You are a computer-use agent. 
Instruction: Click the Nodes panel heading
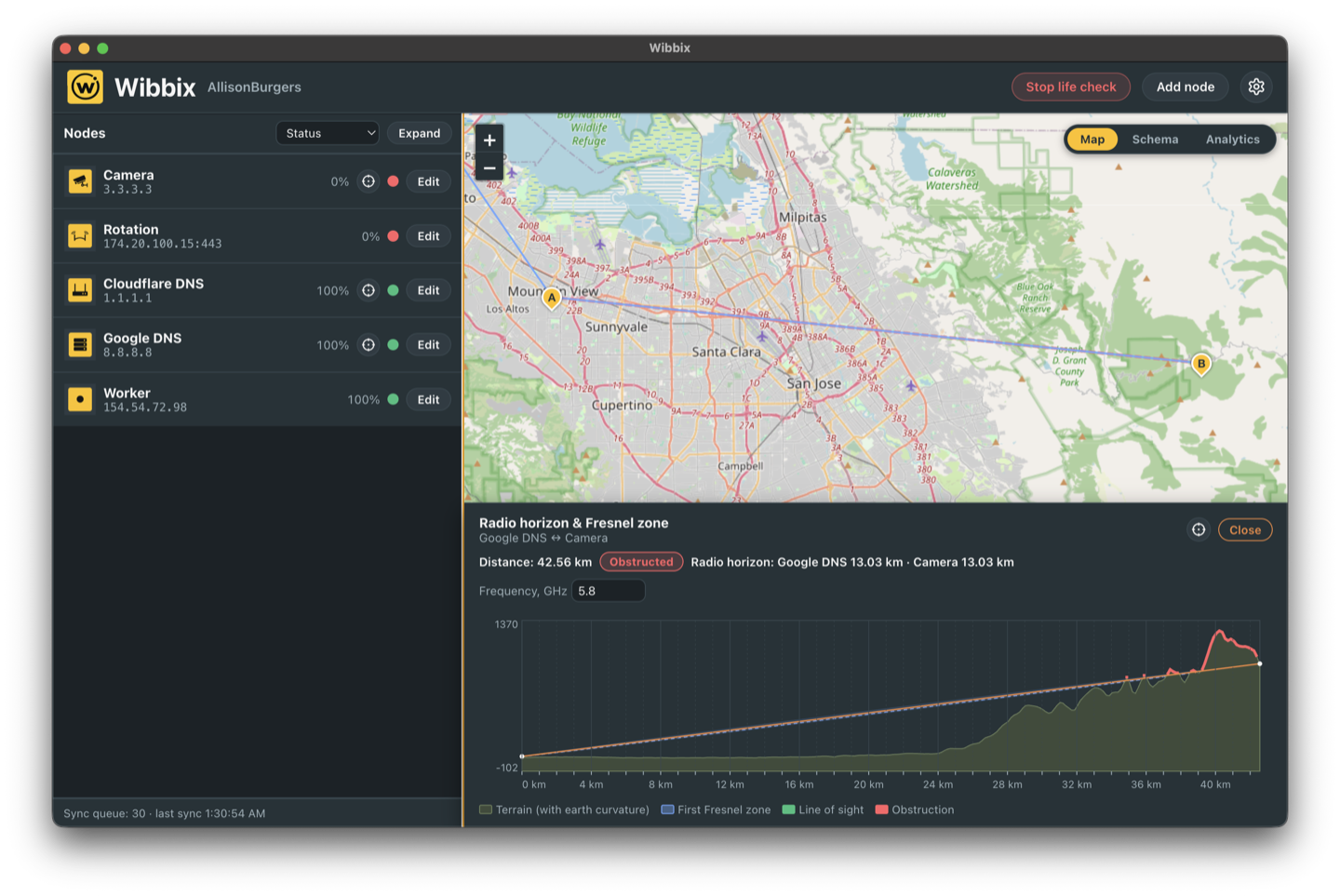(x=85, y=133)
